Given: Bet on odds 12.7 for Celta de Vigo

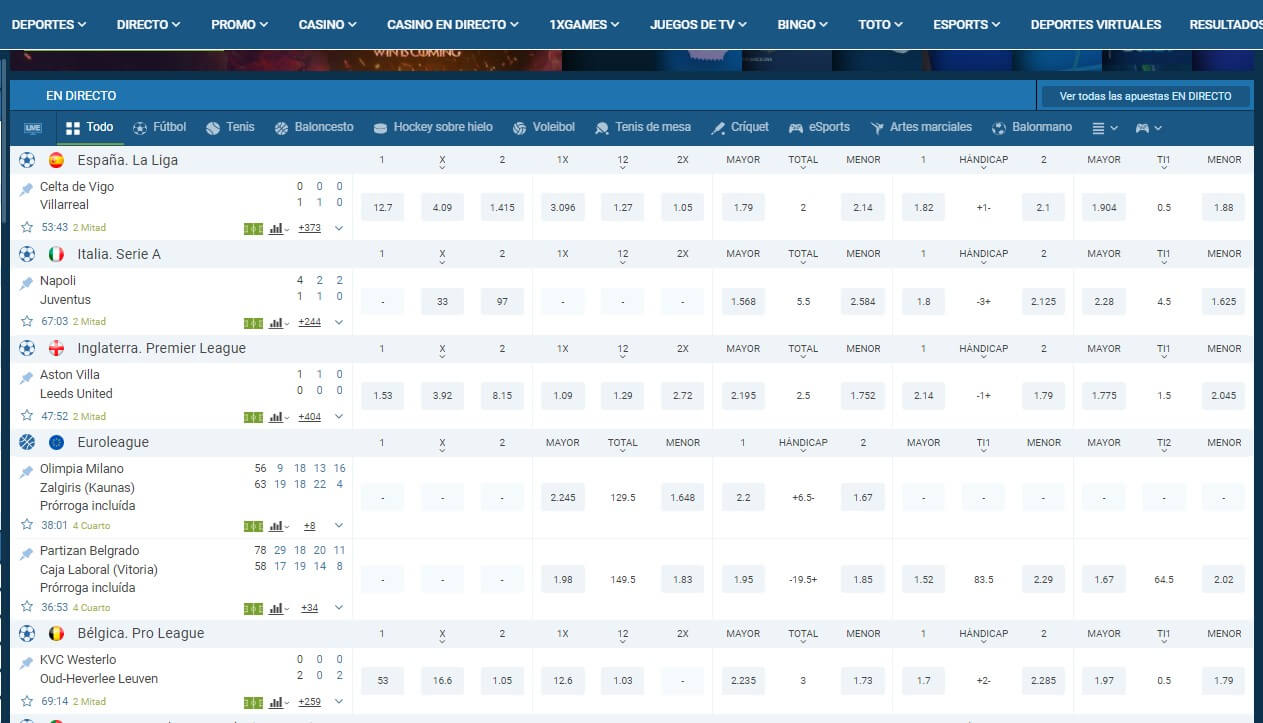Looking at the screenshot, I should (x=383, y=208).
